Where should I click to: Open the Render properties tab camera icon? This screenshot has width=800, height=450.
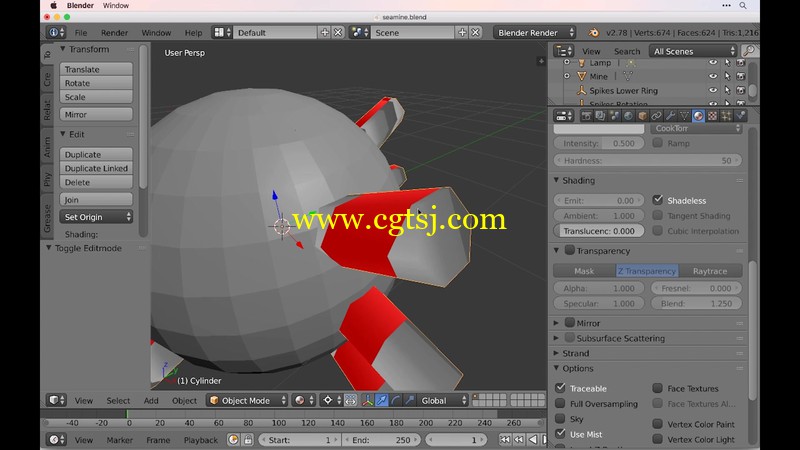[x=586, y=116]
